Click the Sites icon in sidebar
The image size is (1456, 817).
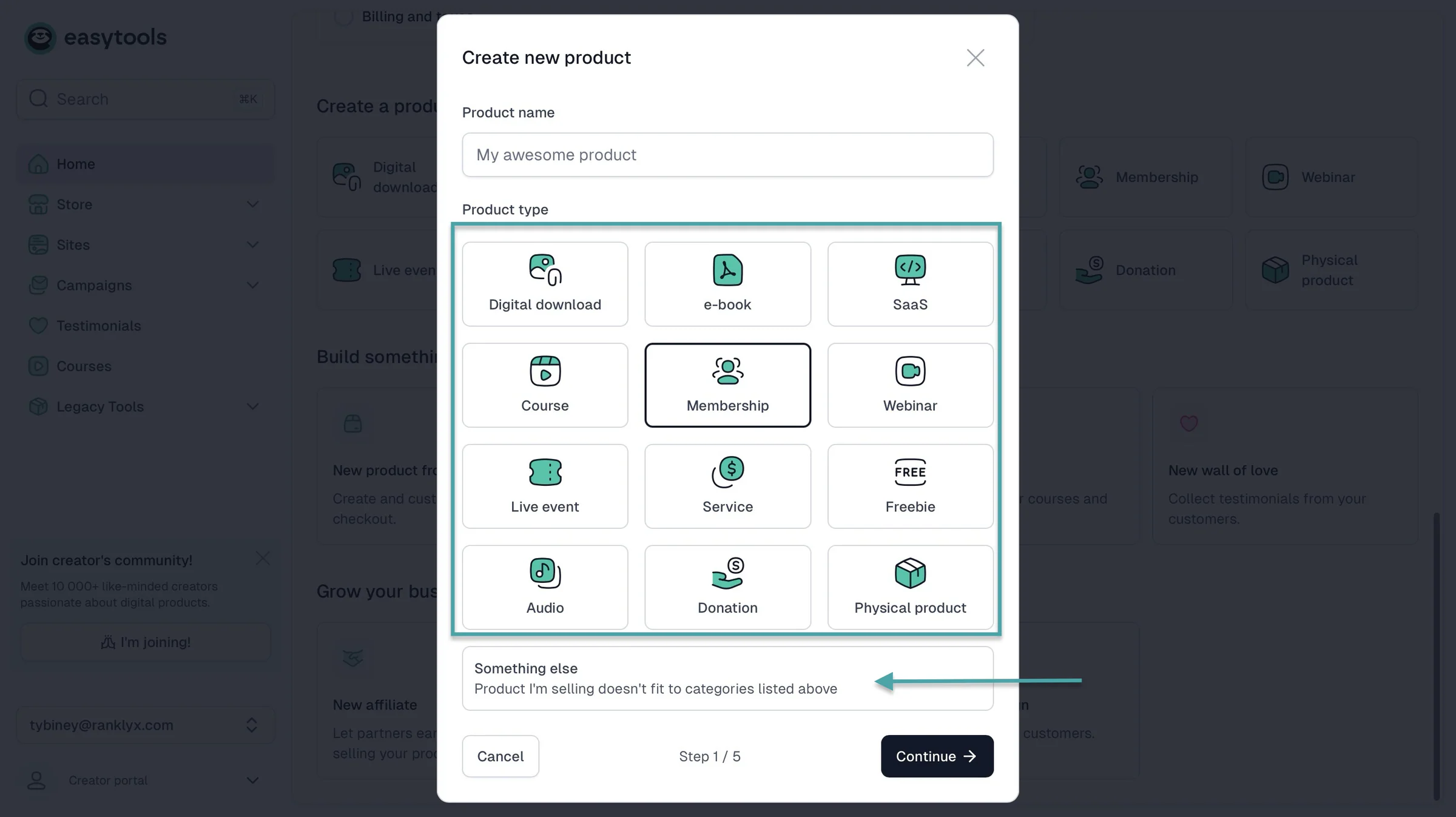pyautogui.click(x=38, y=244)
